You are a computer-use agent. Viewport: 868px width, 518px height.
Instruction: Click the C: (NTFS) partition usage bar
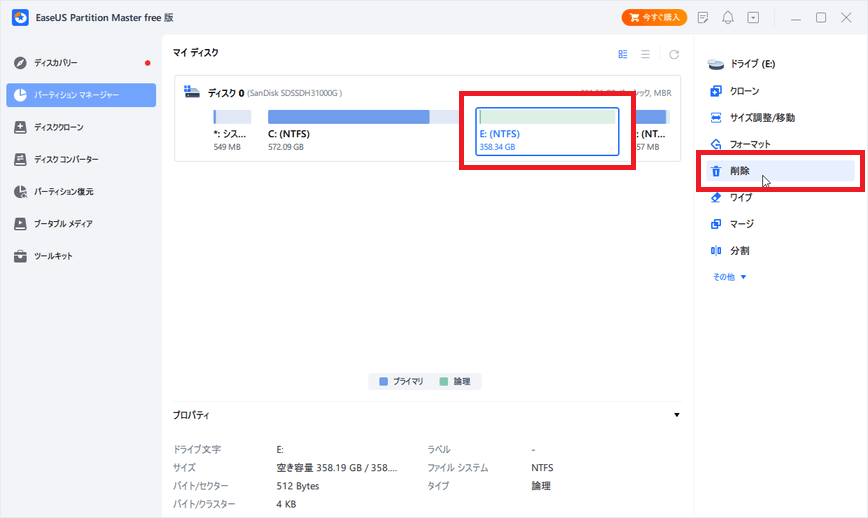click(349, 117)
